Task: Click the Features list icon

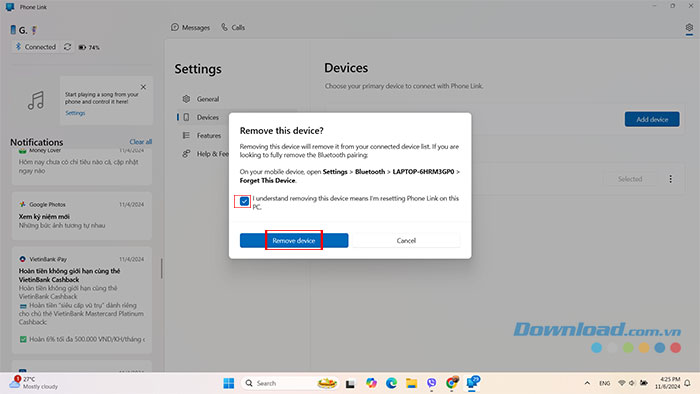Action: 186,135
